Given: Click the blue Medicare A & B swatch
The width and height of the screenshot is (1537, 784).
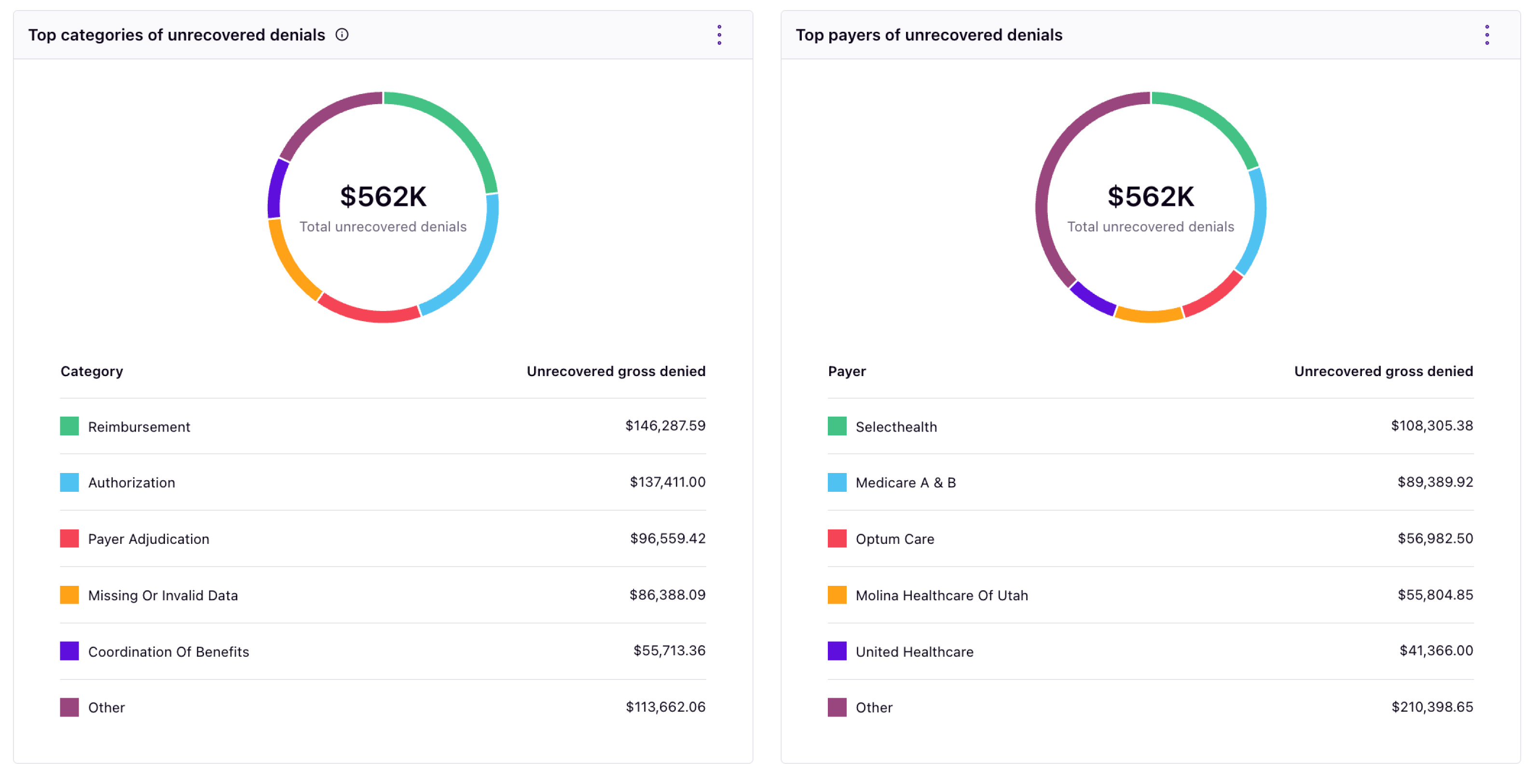Looking at the screenshot, I should coord(837,482).
